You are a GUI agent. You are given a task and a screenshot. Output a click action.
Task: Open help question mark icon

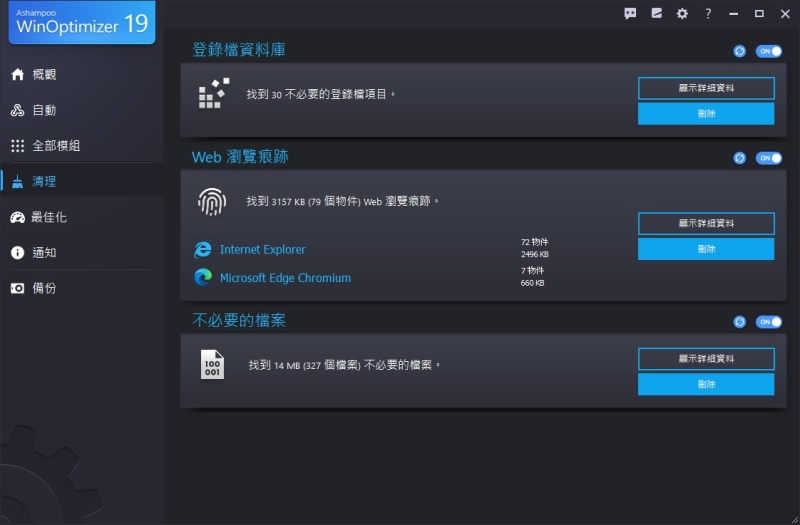pyautogui.click(x=708, y=14)
